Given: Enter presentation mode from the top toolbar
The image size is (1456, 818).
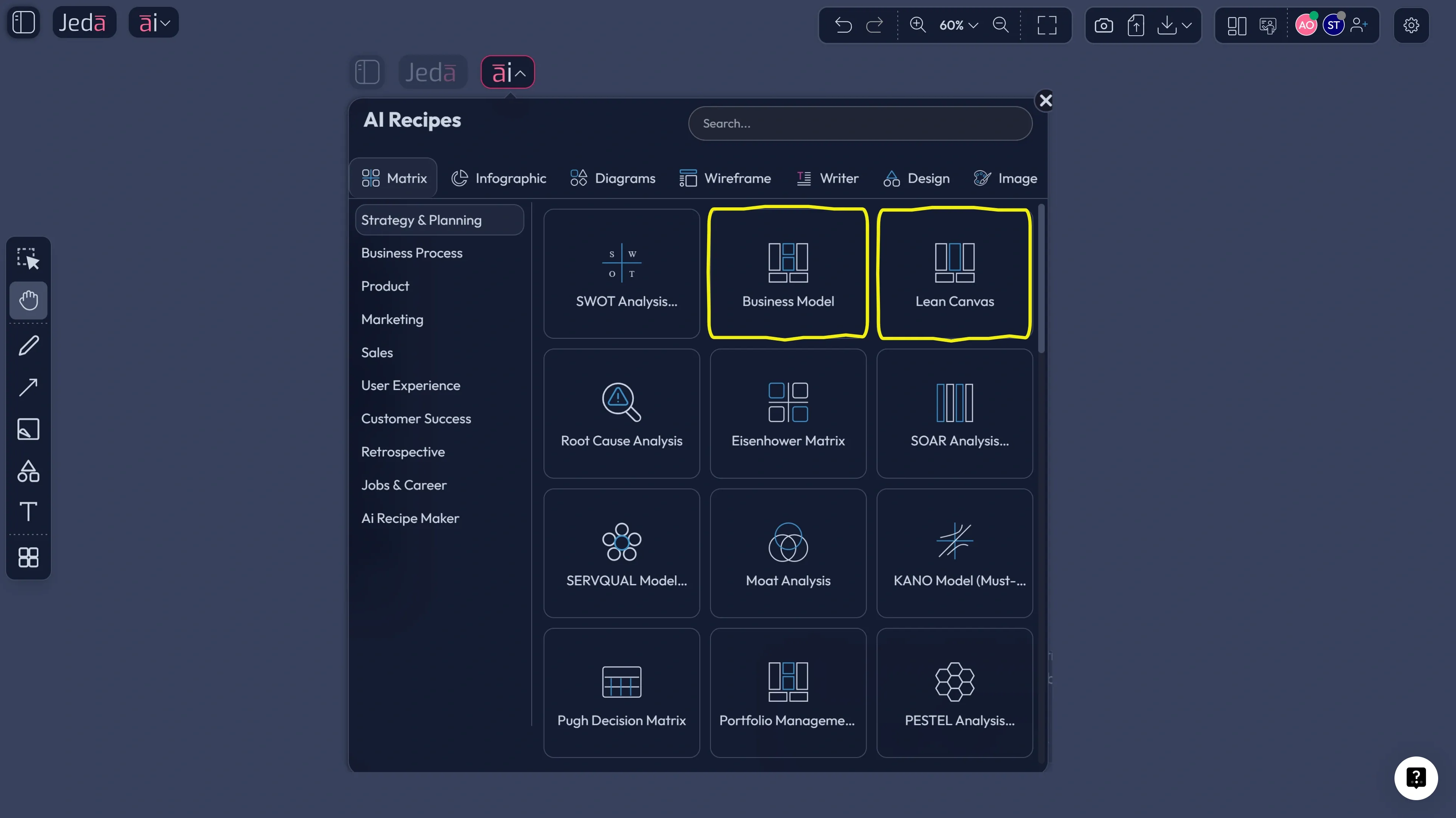Looking at the screenshot, I should 1267,25.
